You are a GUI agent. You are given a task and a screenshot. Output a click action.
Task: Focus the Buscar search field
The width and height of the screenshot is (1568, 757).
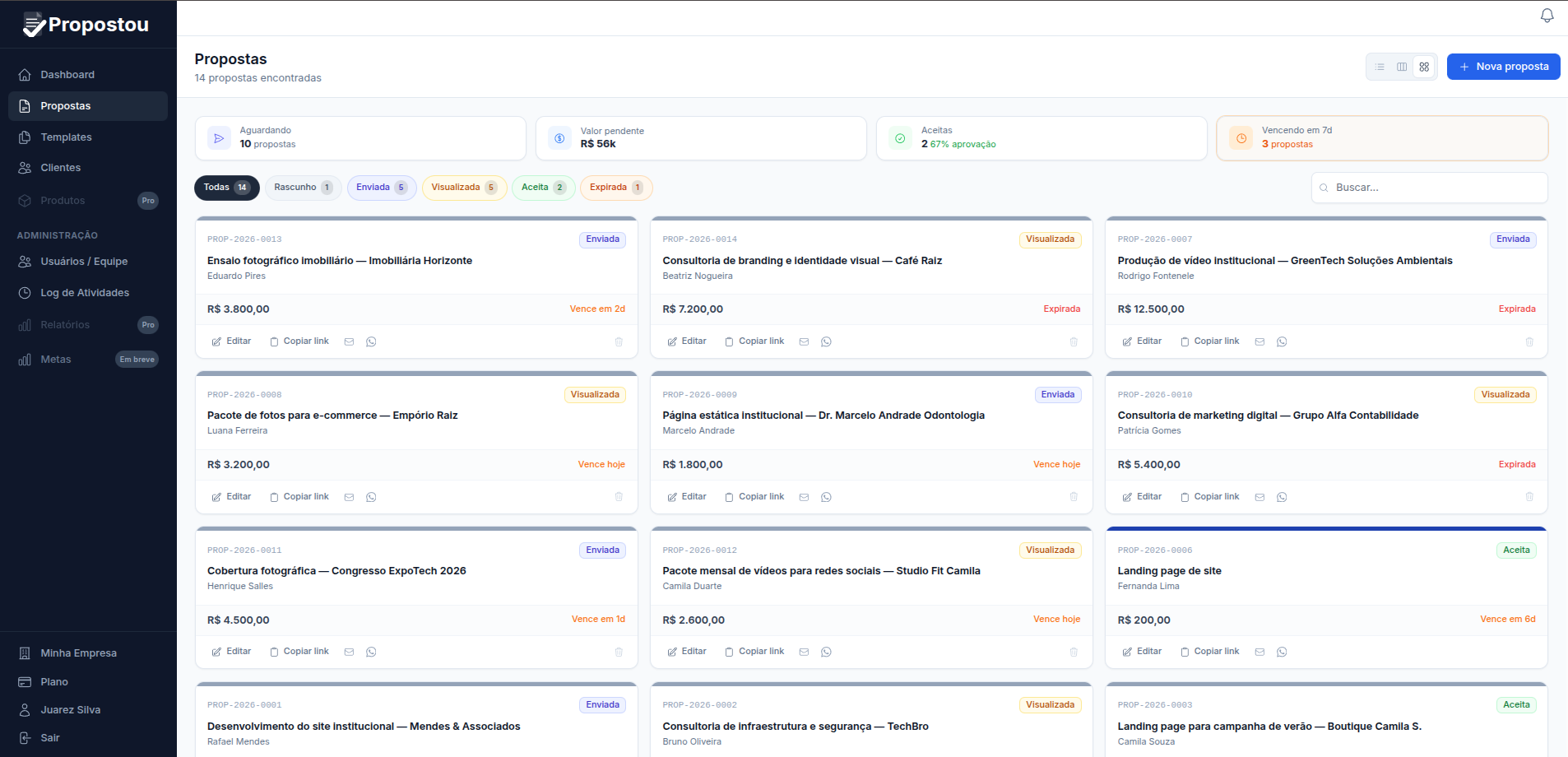tap(1429, 188)
